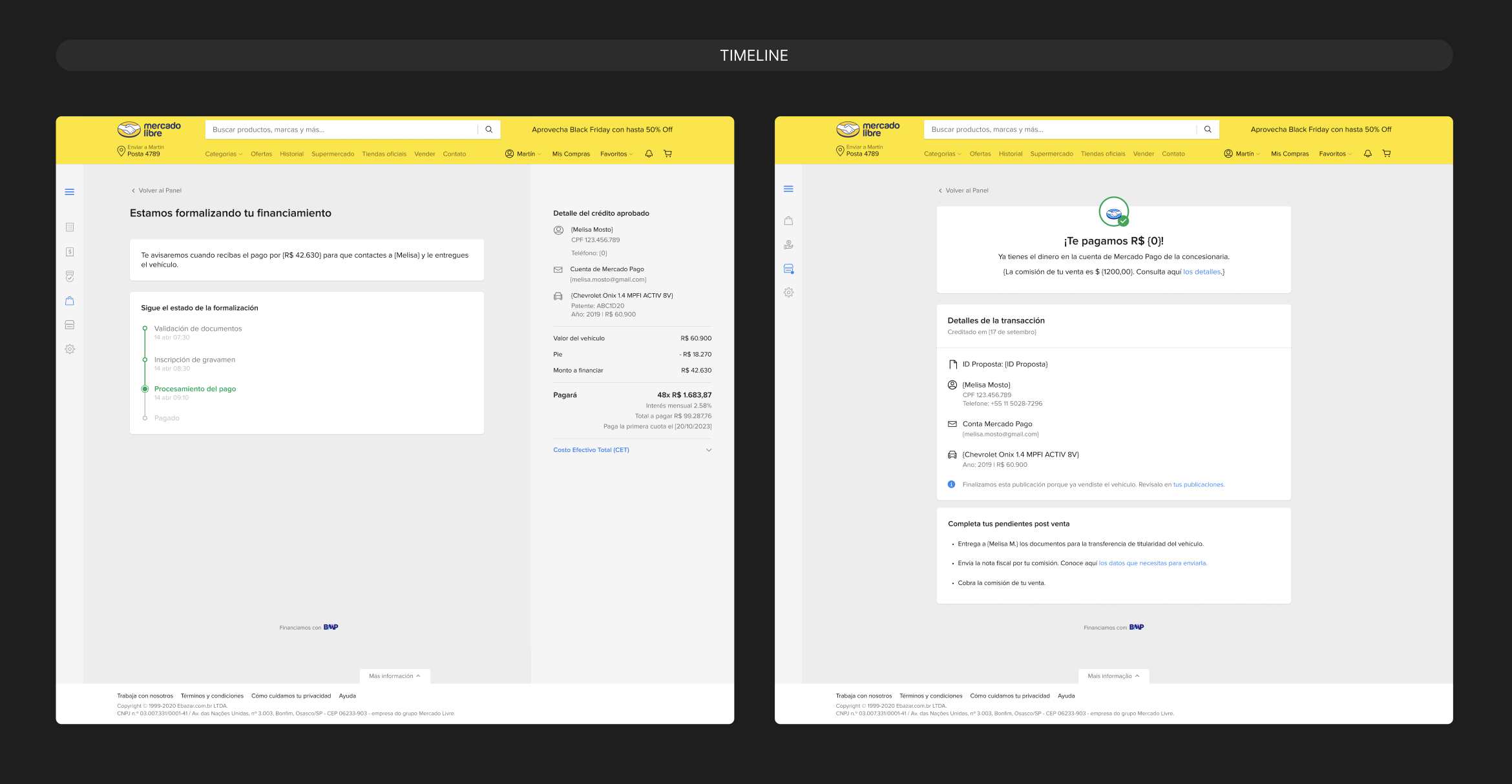Select the highlighted blue sidebar icon, right screen
Screen dimensions: 1512x784
coord(788,269)
